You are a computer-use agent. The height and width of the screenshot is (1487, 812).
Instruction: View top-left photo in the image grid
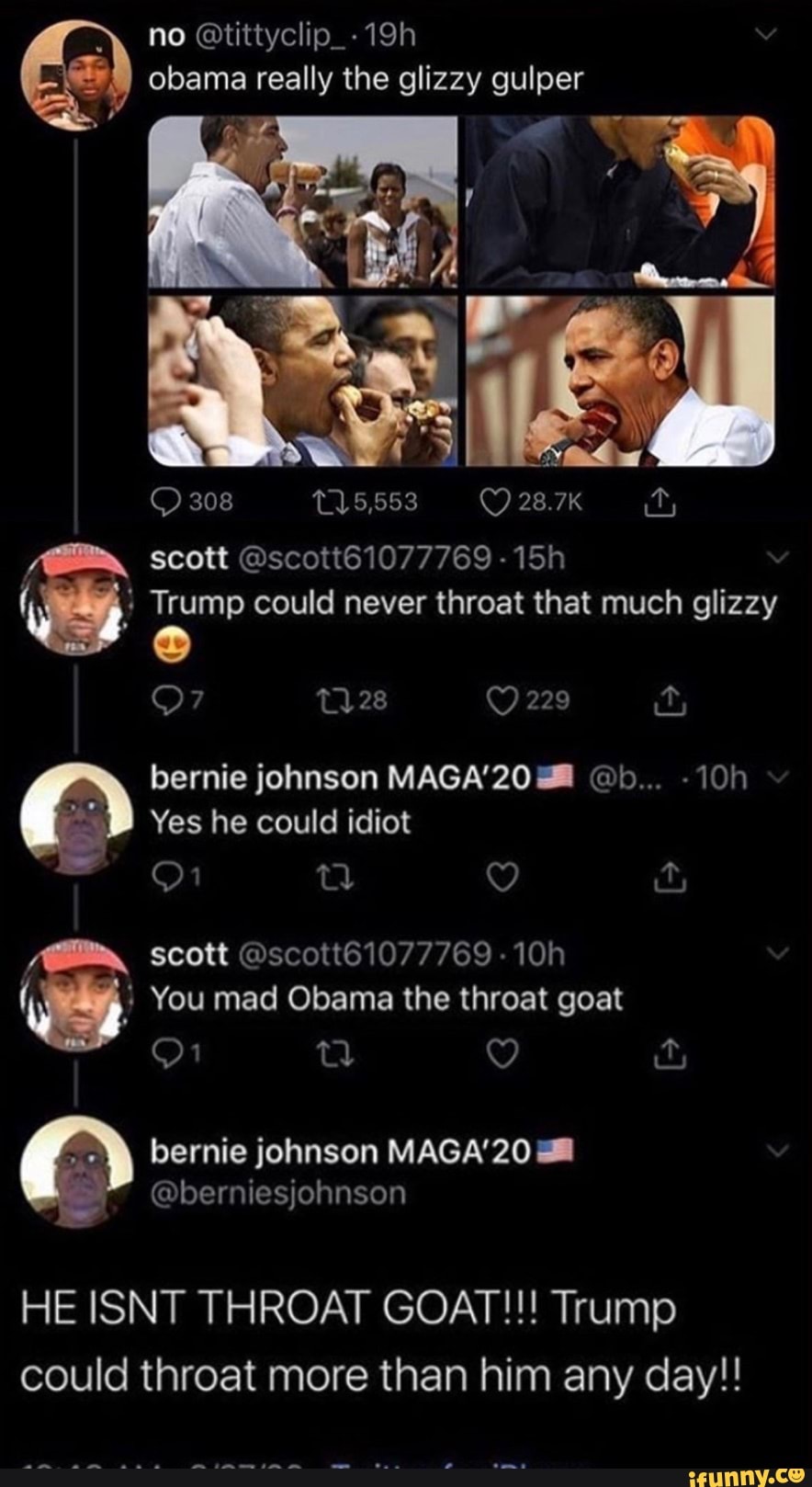[303, 201]
